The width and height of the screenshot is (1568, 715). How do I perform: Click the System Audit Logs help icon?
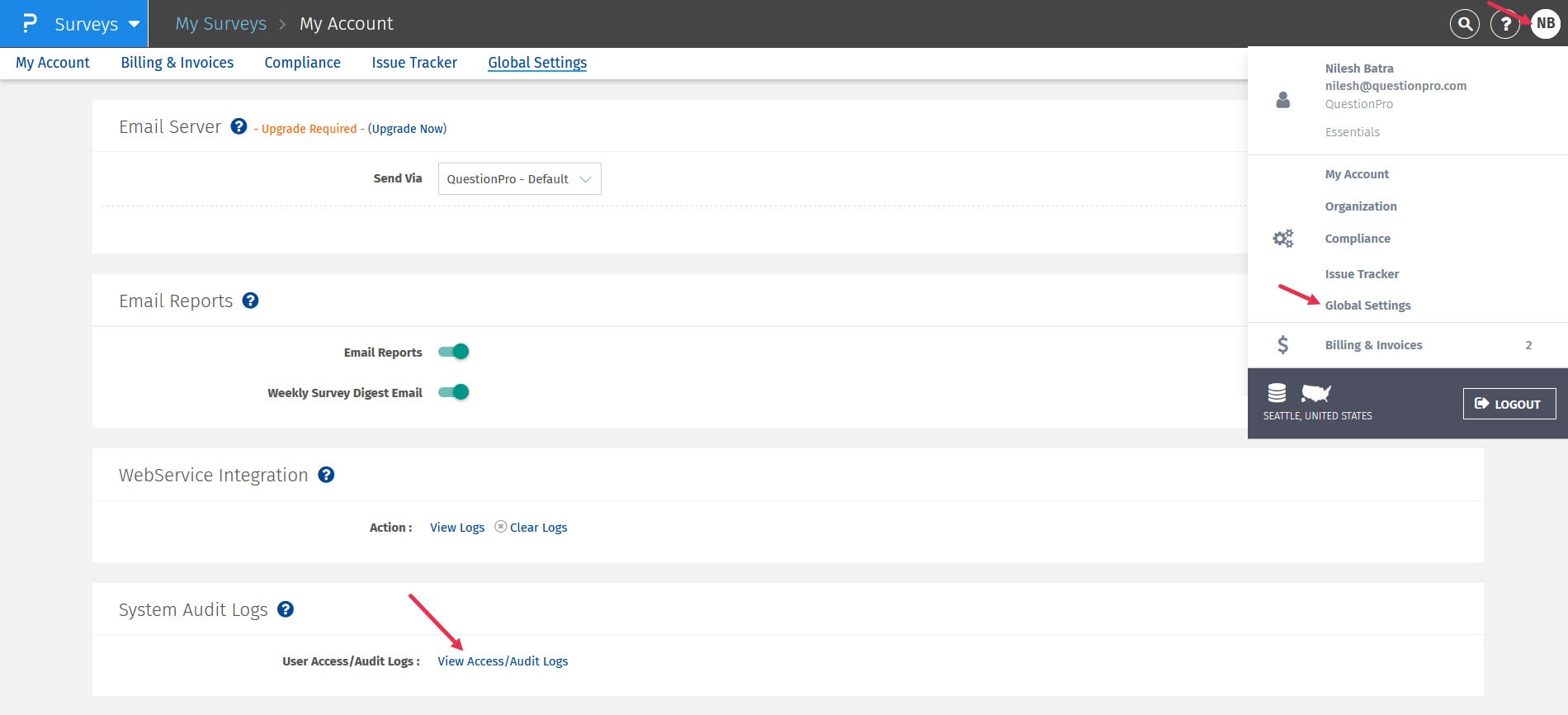point(286,609)
